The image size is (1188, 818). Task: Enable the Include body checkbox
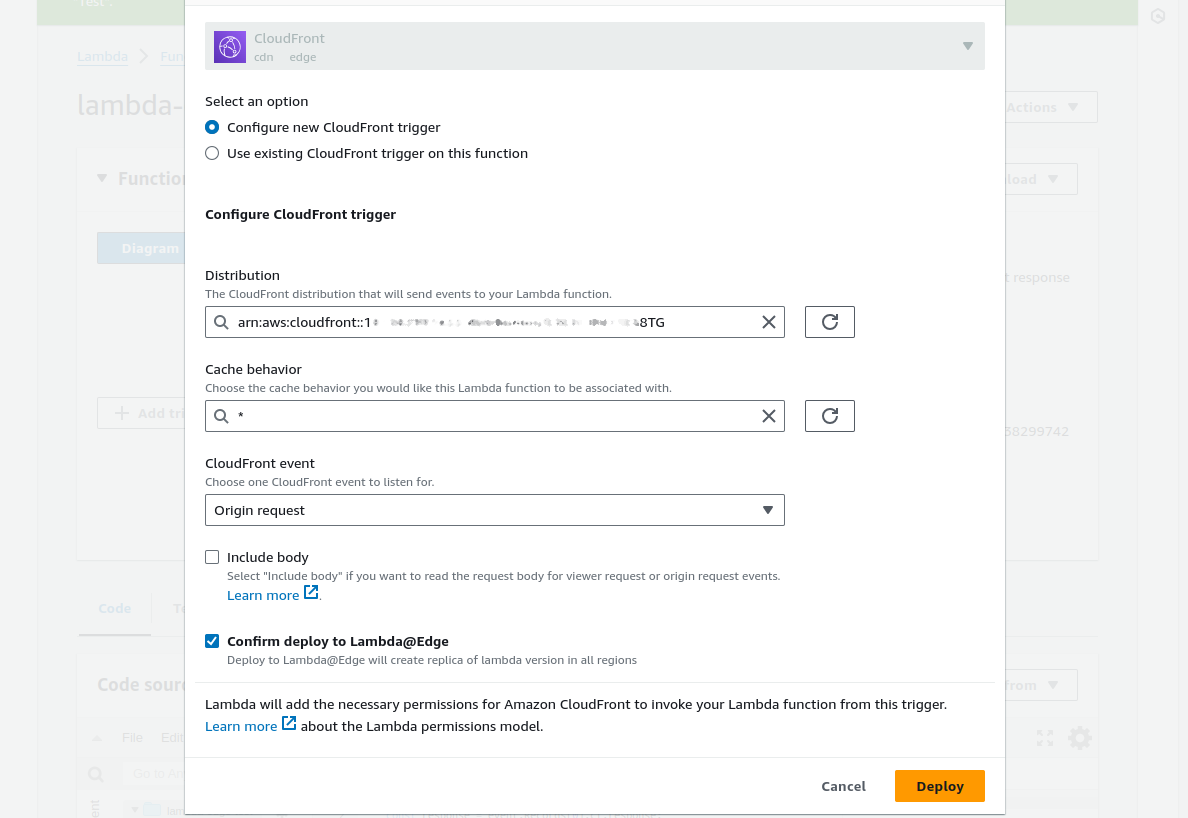[212, 557]
